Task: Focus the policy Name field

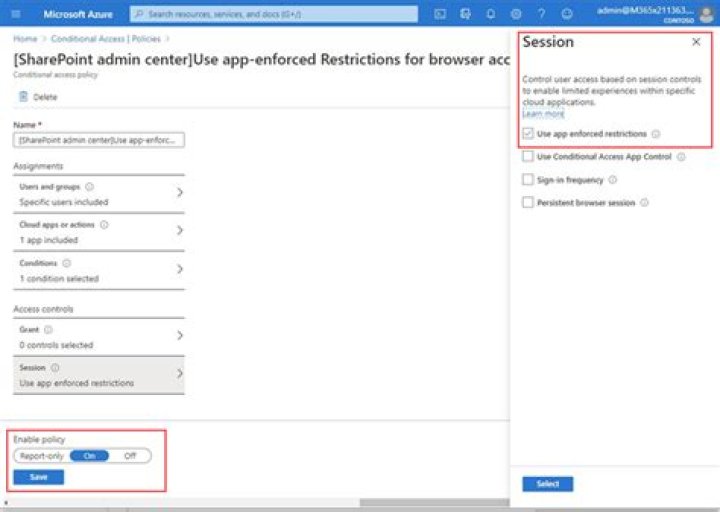Action: click(99, 140)
